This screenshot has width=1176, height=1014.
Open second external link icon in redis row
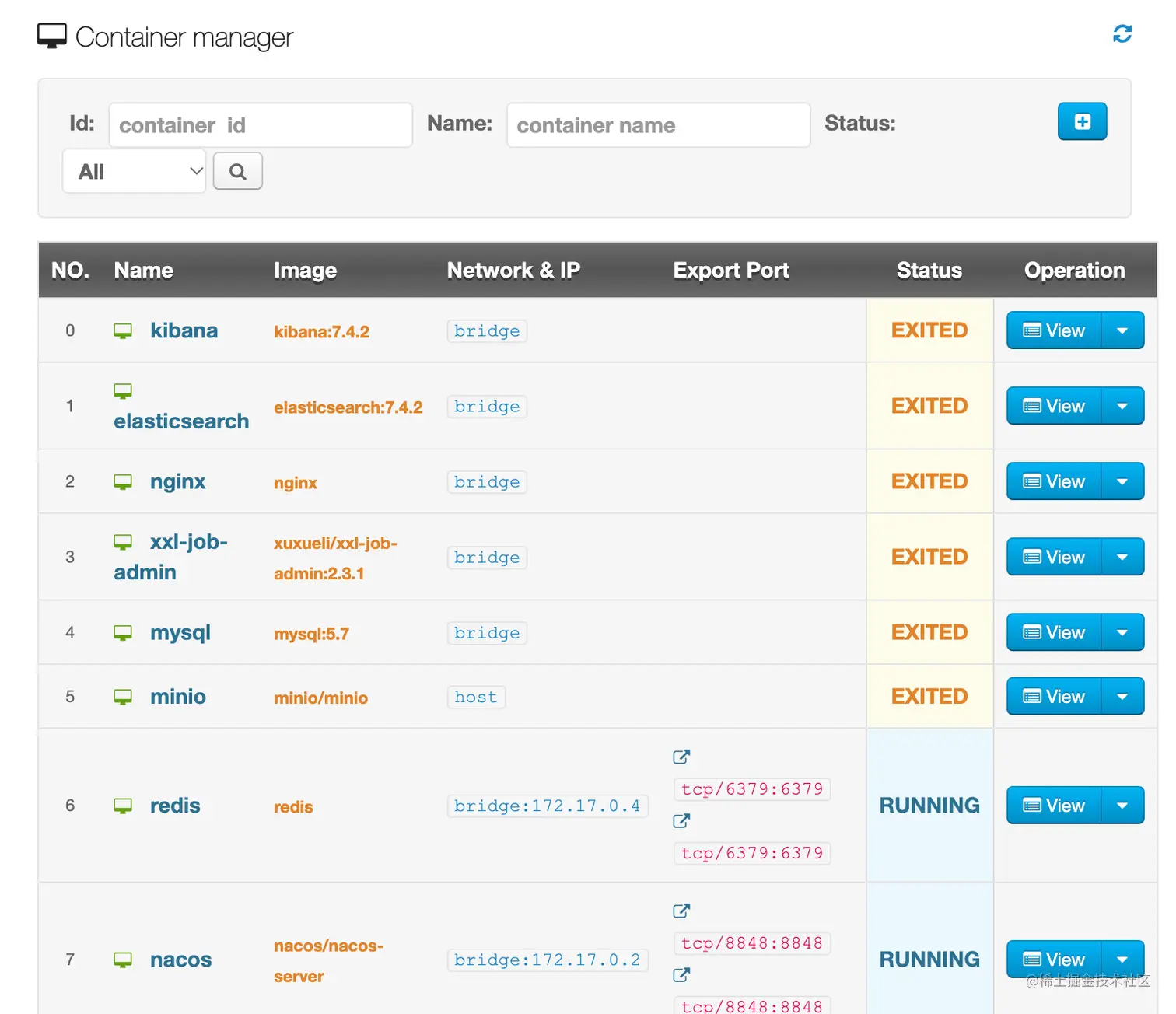(x=681, y=820)
